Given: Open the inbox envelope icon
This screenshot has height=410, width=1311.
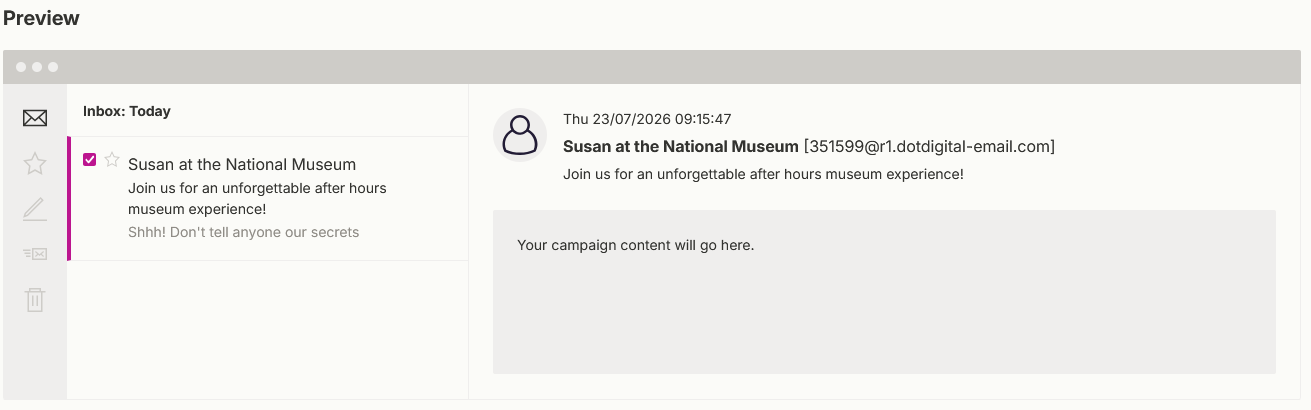Looking at the screenshot, I should tap(35, 118).
